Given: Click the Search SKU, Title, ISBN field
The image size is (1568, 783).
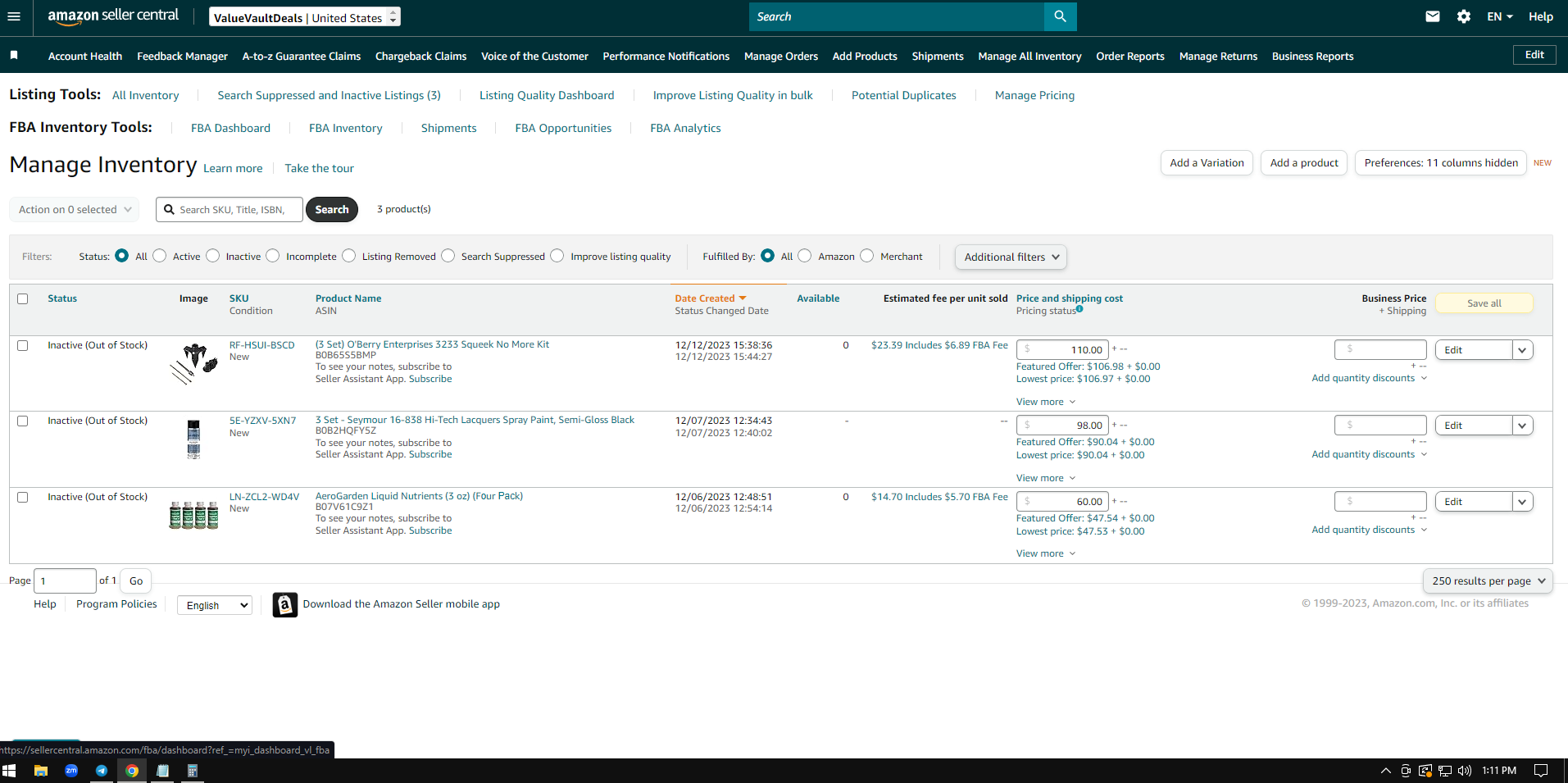Looking at the screenshot, I should click(x=230, y=210).
